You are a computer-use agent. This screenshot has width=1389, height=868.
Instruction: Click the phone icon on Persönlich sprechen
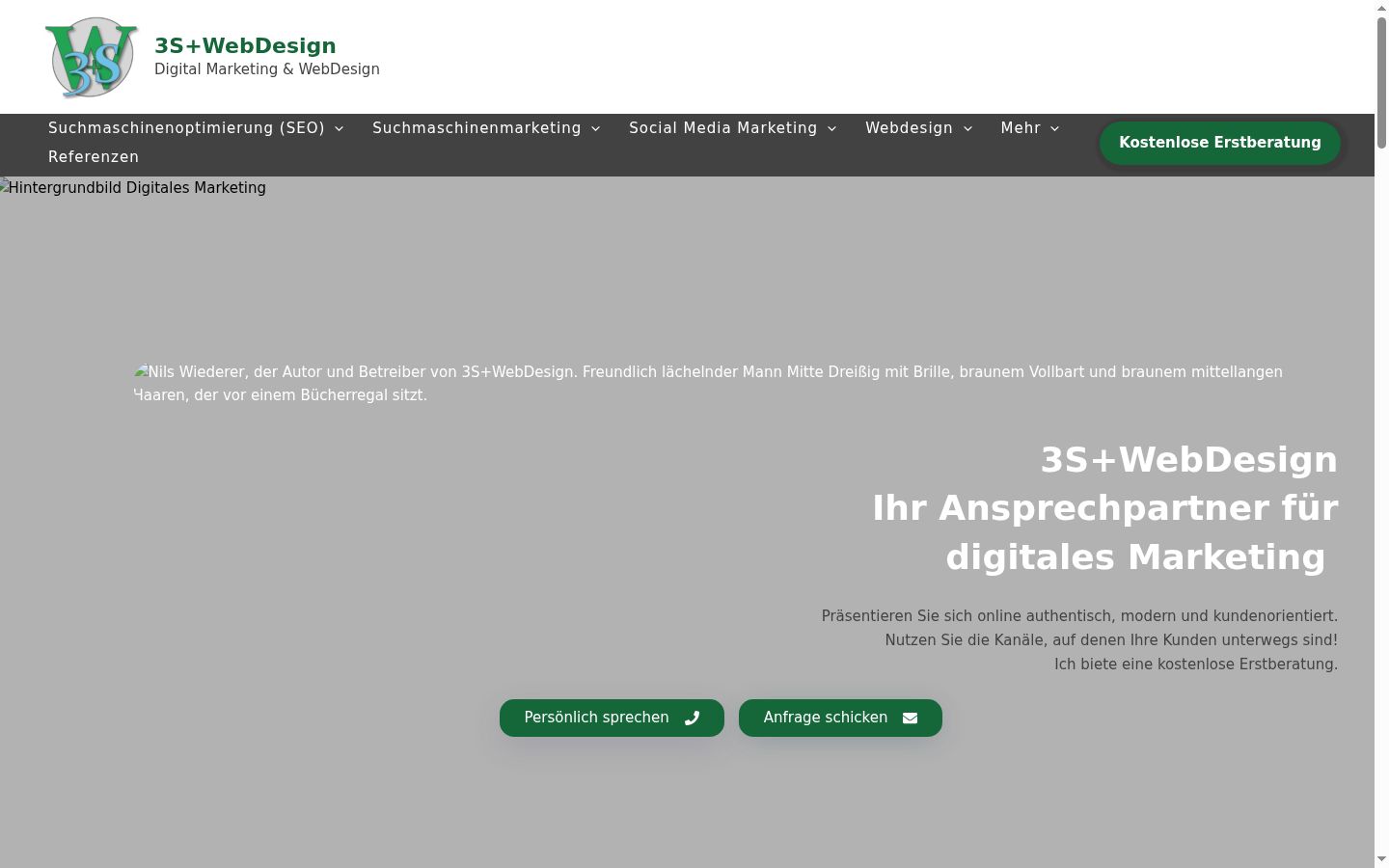(x=692, y=718)
